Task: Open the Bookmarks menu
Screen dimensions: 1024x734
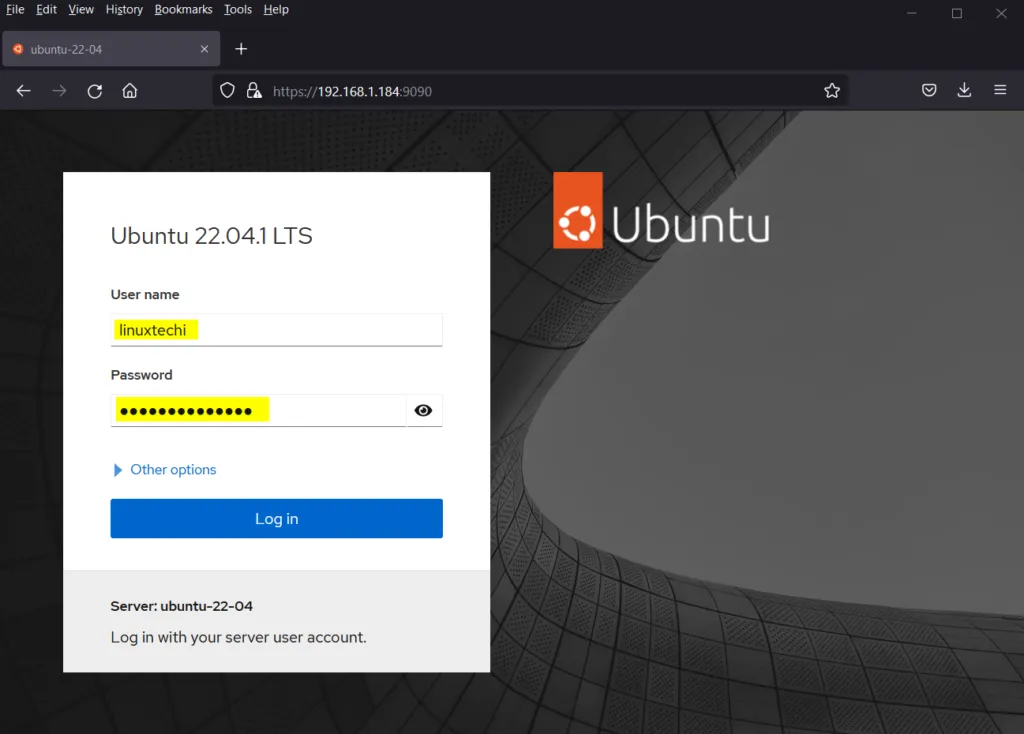Action: pos(184,10)
